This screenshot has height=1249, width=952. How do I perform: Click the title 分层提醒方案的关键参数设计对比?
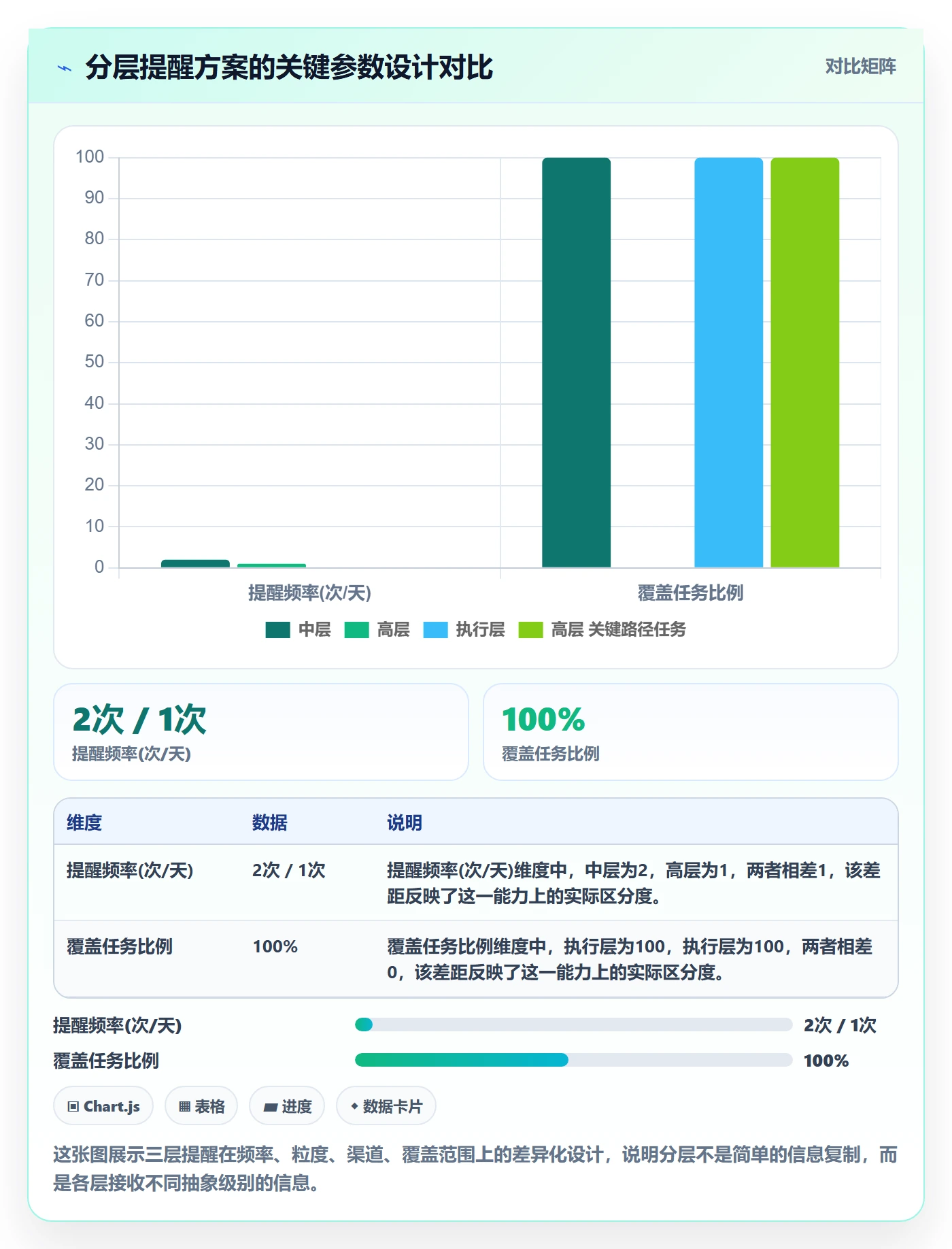289,67
